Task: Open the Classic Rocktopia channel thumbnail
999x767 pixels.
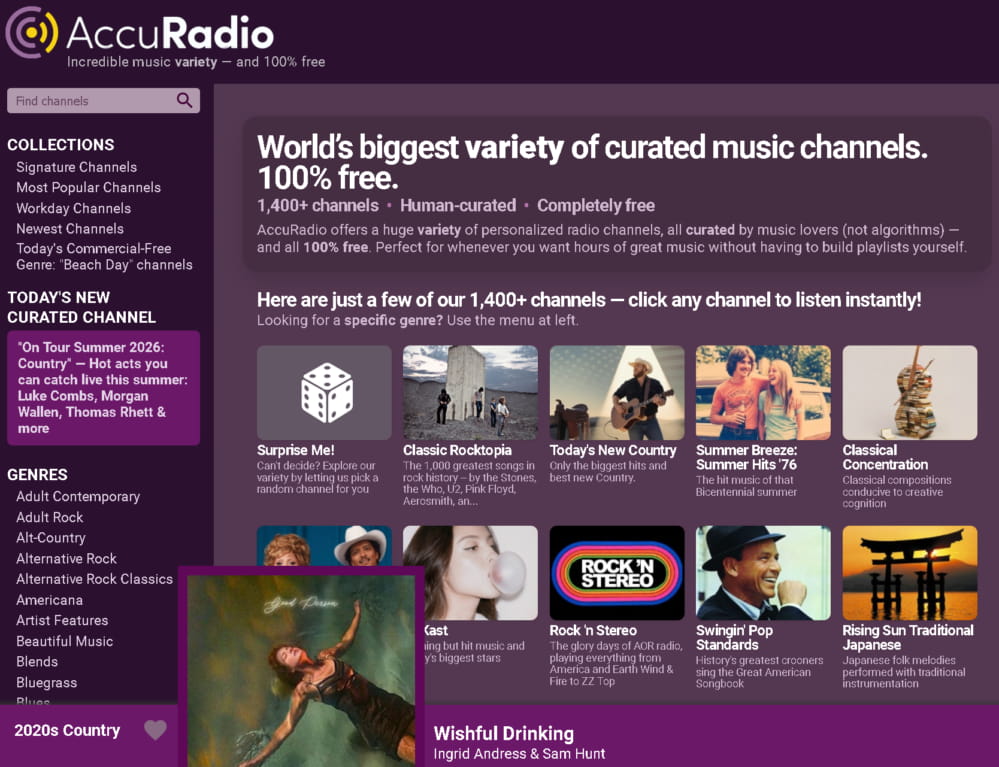Action: pyautogui.click(x=470, y=392)
